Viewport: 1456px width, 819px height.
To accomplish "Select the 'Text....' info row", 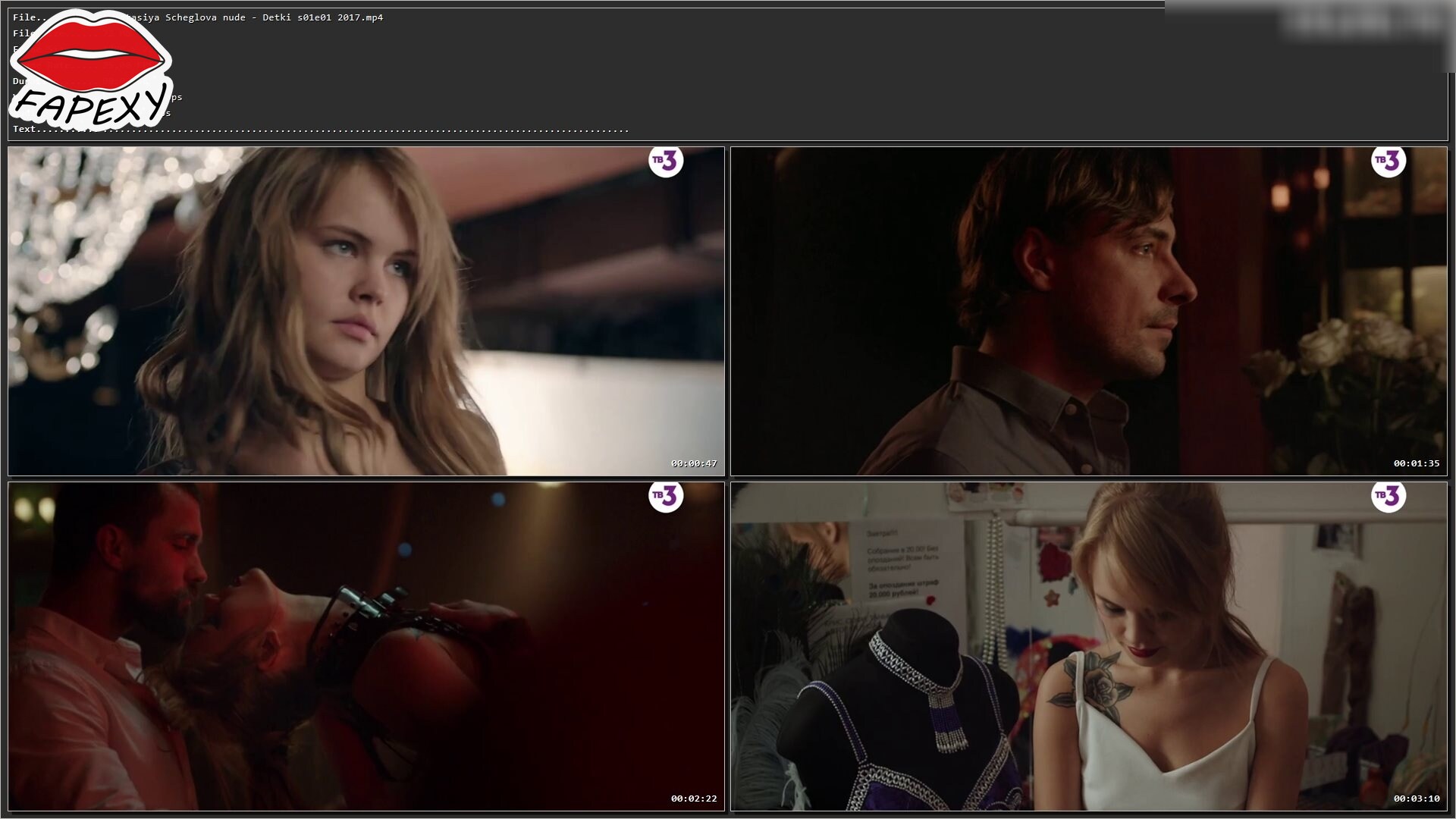I will pos(321,129).
